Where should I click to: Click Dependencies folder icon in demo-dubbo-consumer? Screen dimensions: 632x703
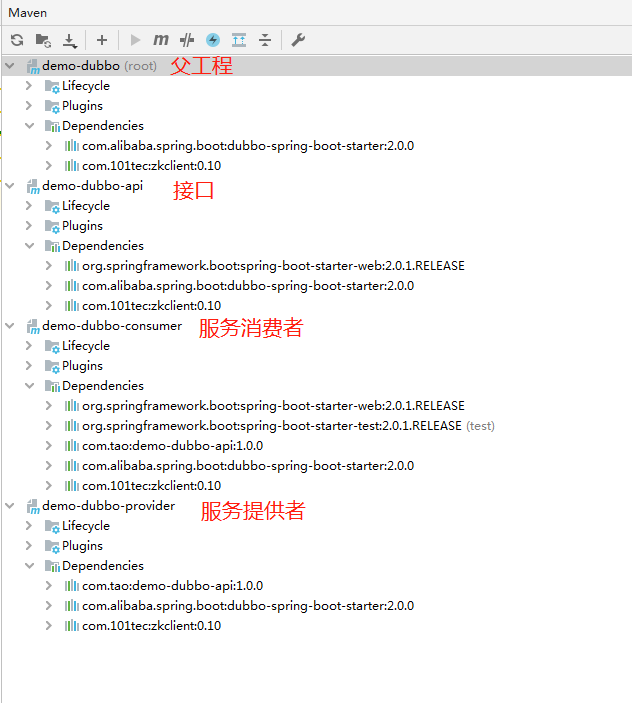click(52, 386)
